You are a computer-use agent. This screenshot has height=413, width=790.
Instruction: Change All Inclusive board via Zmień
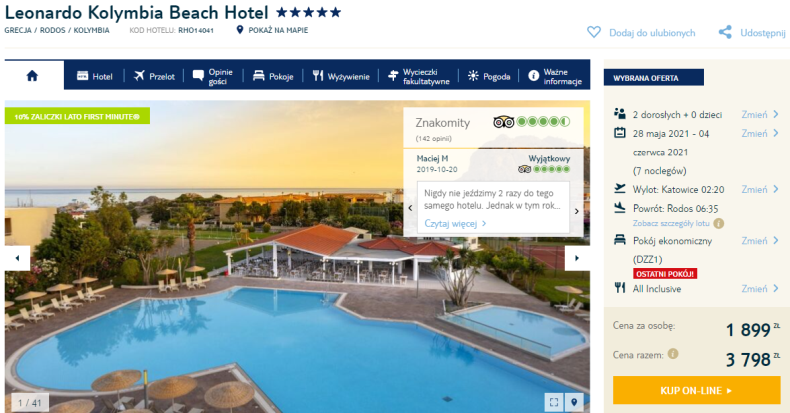pyautogui.click(x=760, y=289)
